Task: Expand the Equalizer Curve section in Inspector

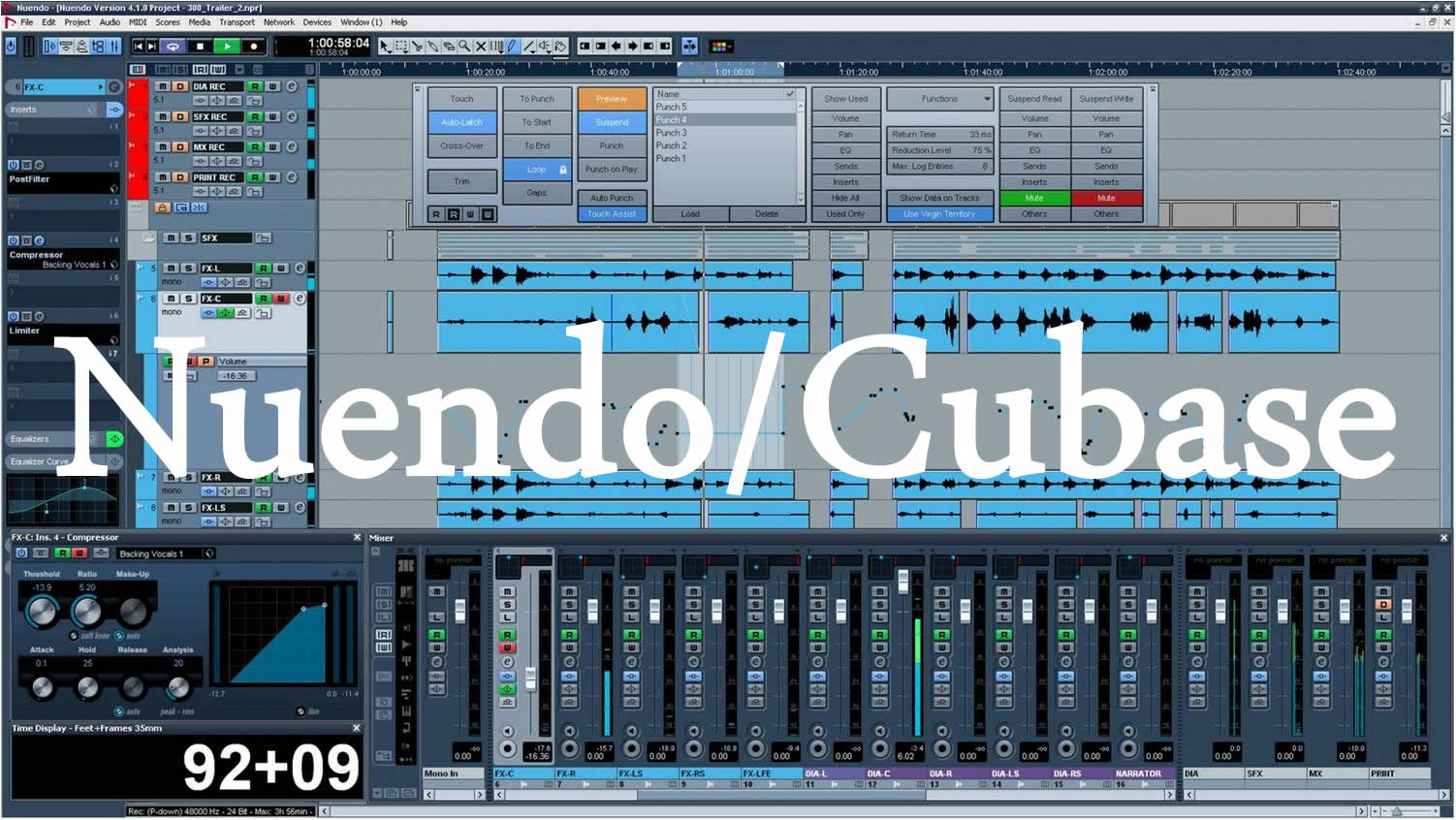Action: point(53,461)
